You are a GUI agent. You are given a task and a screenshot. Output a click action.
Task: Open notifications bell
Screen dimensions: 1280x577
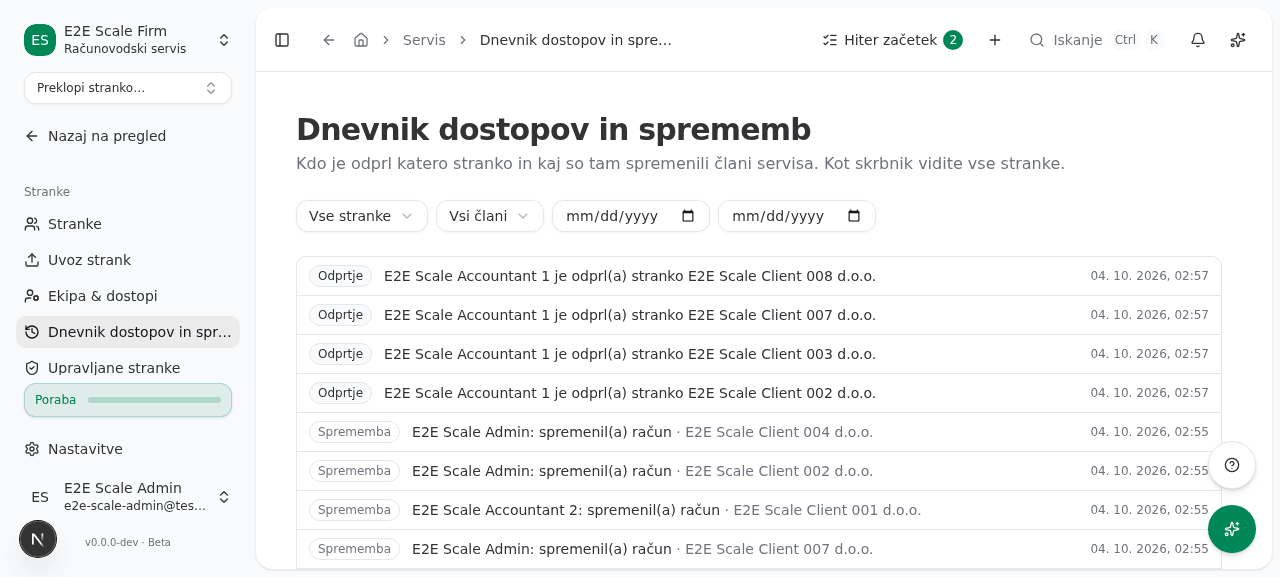1198,40
